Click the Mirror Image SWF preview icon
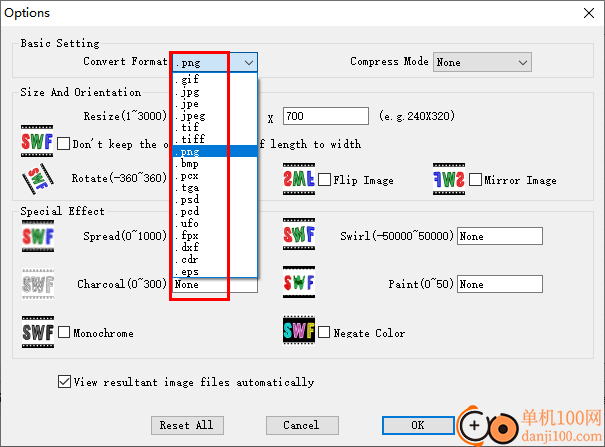The width and height of the screenshot is (605, 447). [x=449, y=179]
